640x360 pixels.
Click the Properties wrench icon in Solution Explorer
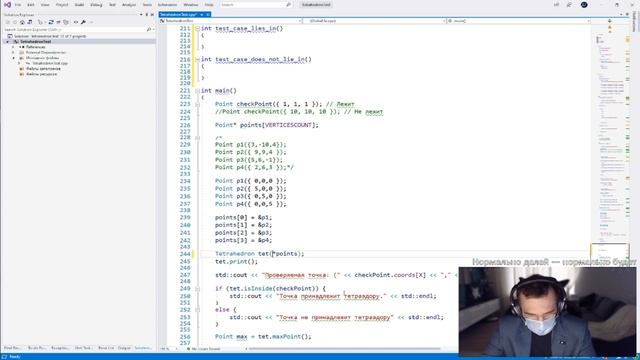click(83, 22)
